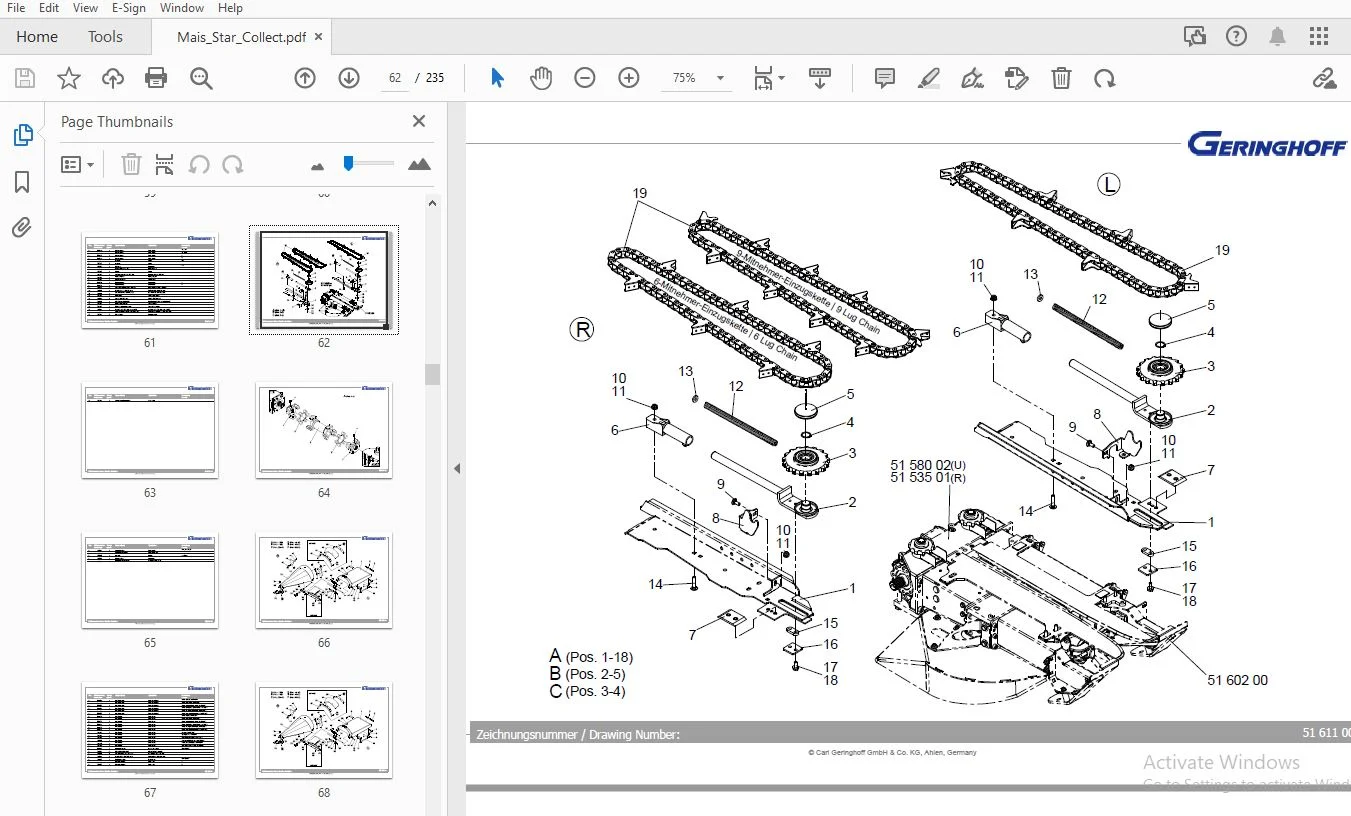
Task: Open the stamp tool in the toolbar
Action: point(1017,78)
